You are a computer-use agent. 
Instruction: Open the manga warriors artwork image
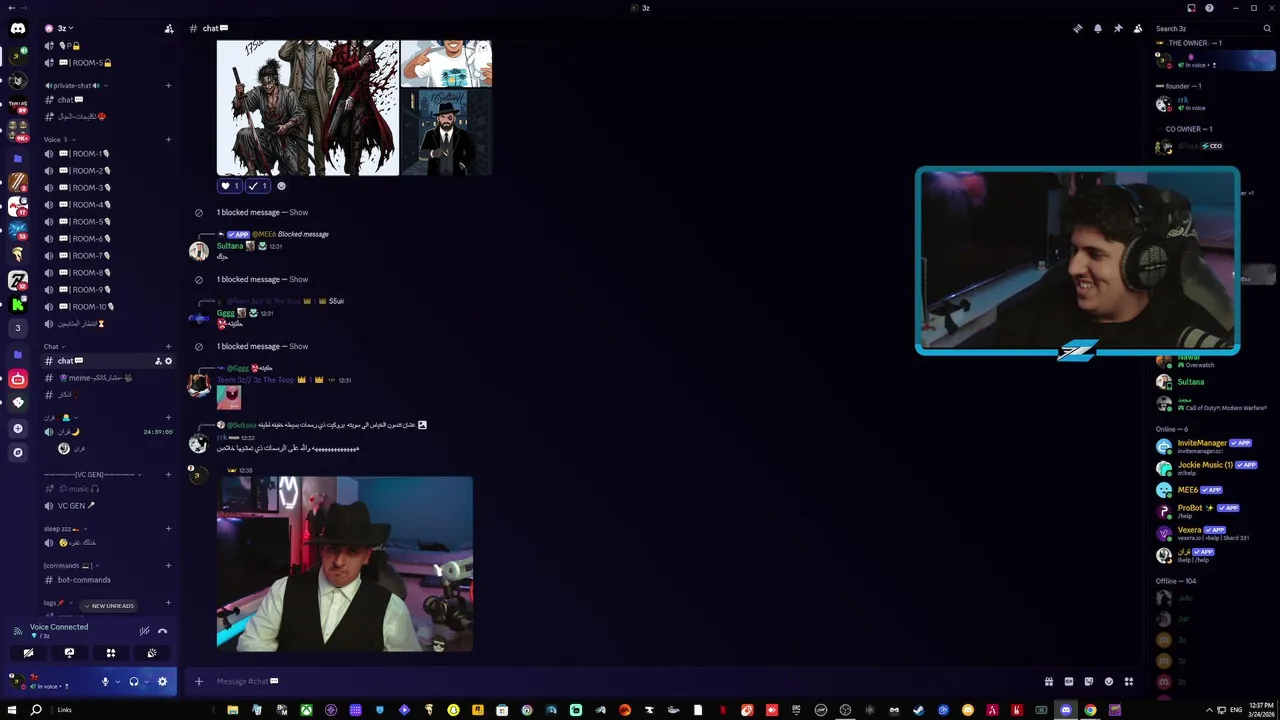pyautogui.click(x=308, y=108)
